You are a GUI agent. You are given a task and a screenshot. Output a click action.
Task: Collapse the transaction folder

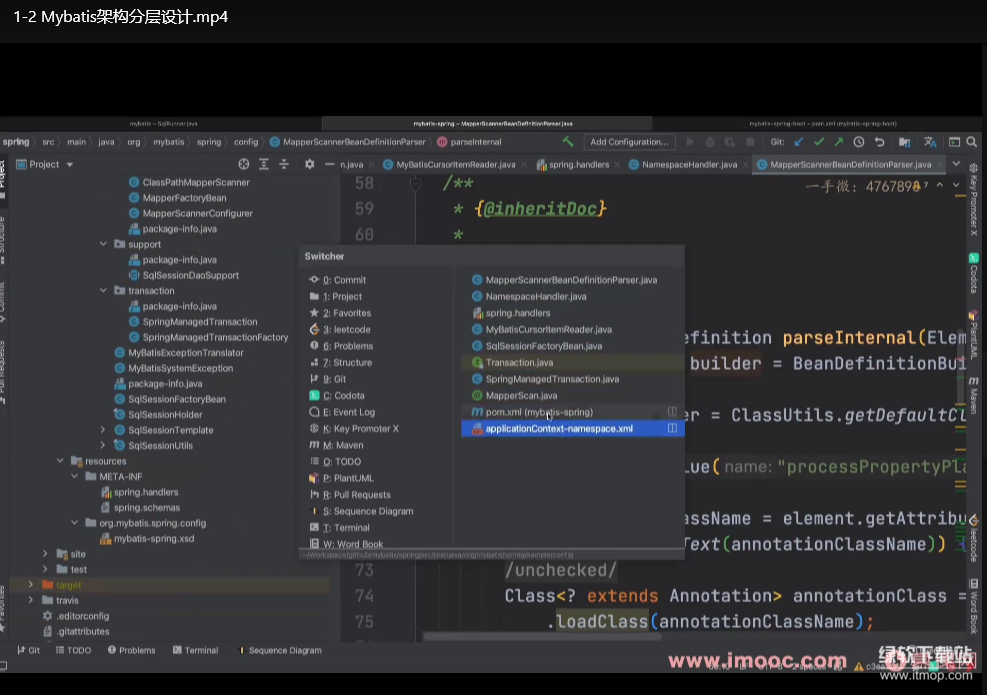click(x=103, y=291)
